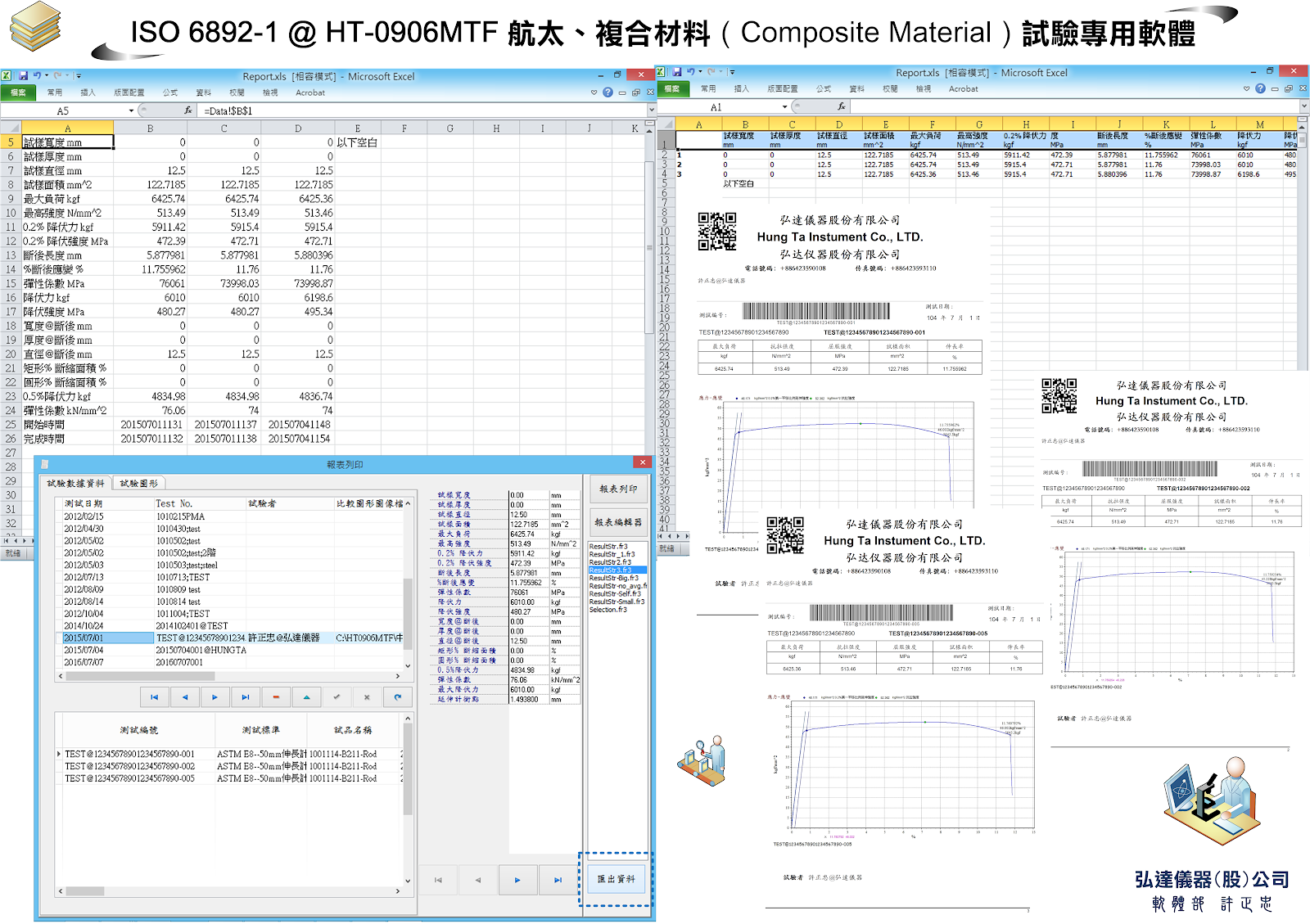1310x924 pixels.
Task: Advance to the next record with the blue arrow
Action: point(215,697)
